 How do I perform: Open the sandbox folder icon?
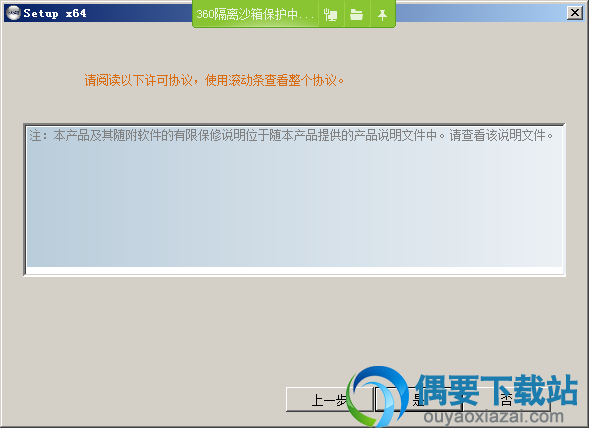click(x=356, y=15)
